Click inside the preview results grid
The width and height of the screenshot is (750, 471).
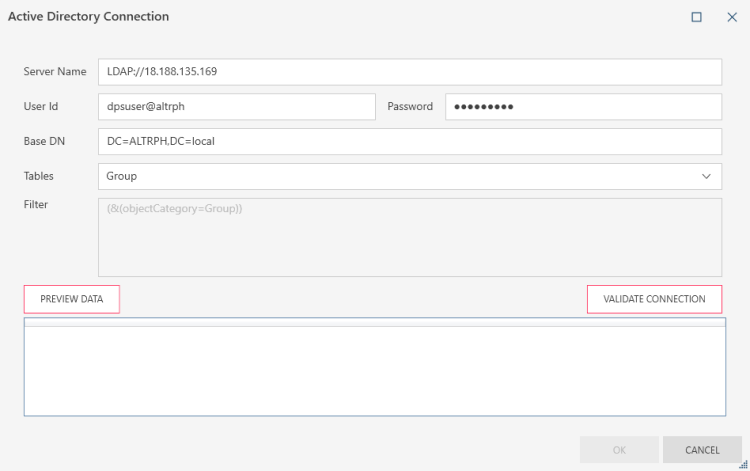[x=374, y=370]
